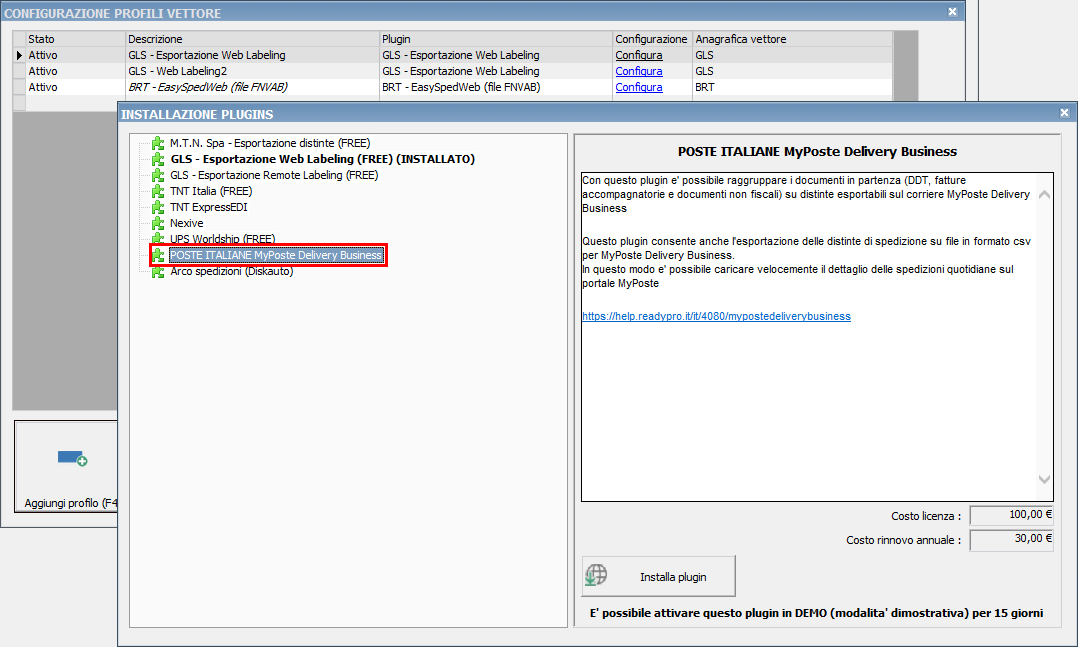Click puzzle icon beside M.T.N. Spa plugin
The width and height of the screenshot is (1078, 647).
[158, 143]
